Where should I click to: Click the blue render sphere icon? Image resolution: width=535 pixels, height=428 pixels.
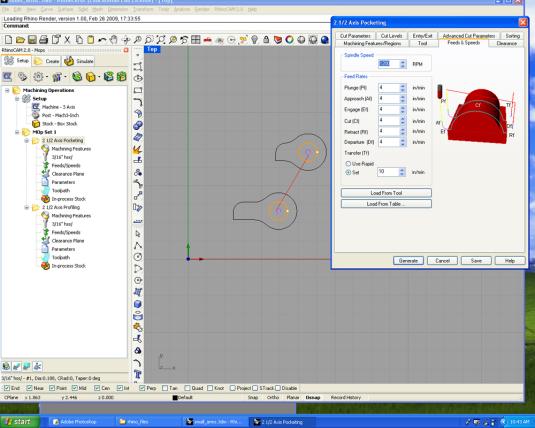[x=324, y=40]
